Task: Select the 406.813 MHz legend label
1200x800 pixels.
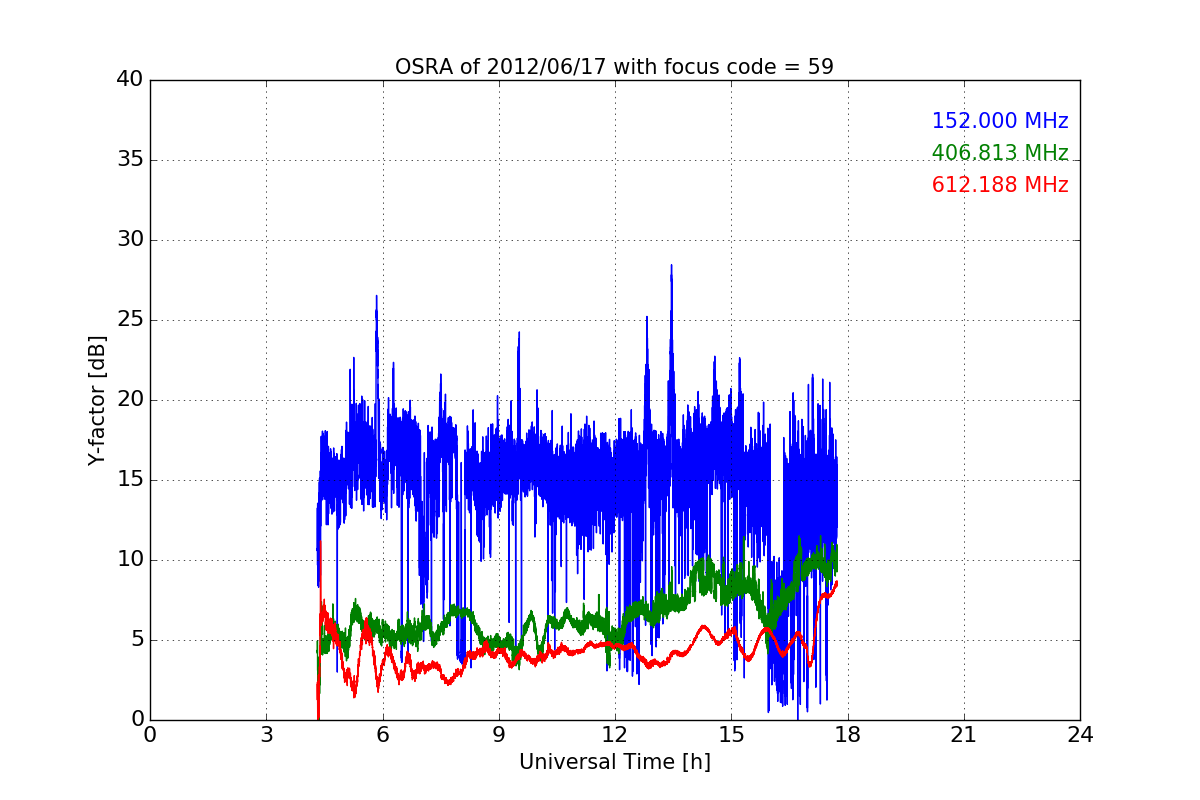Action: [x=1000, y=153]
